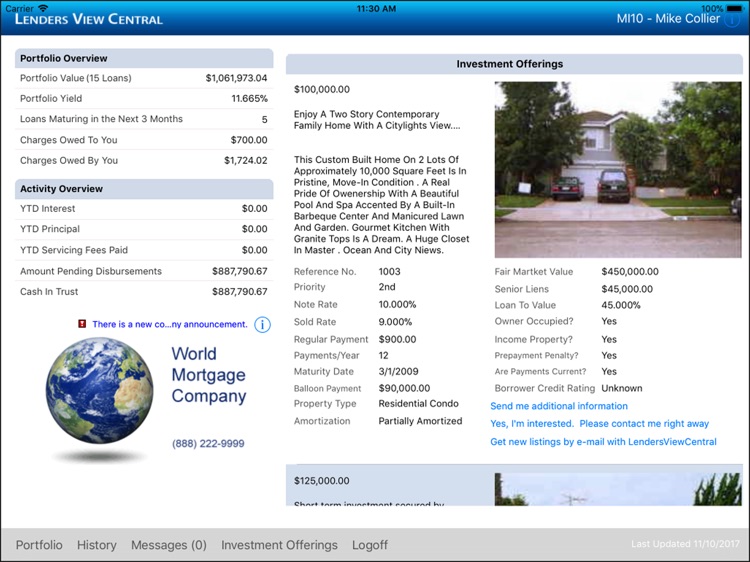
Task: Tap the World Mortgage Company name
Action: point(209,375)
